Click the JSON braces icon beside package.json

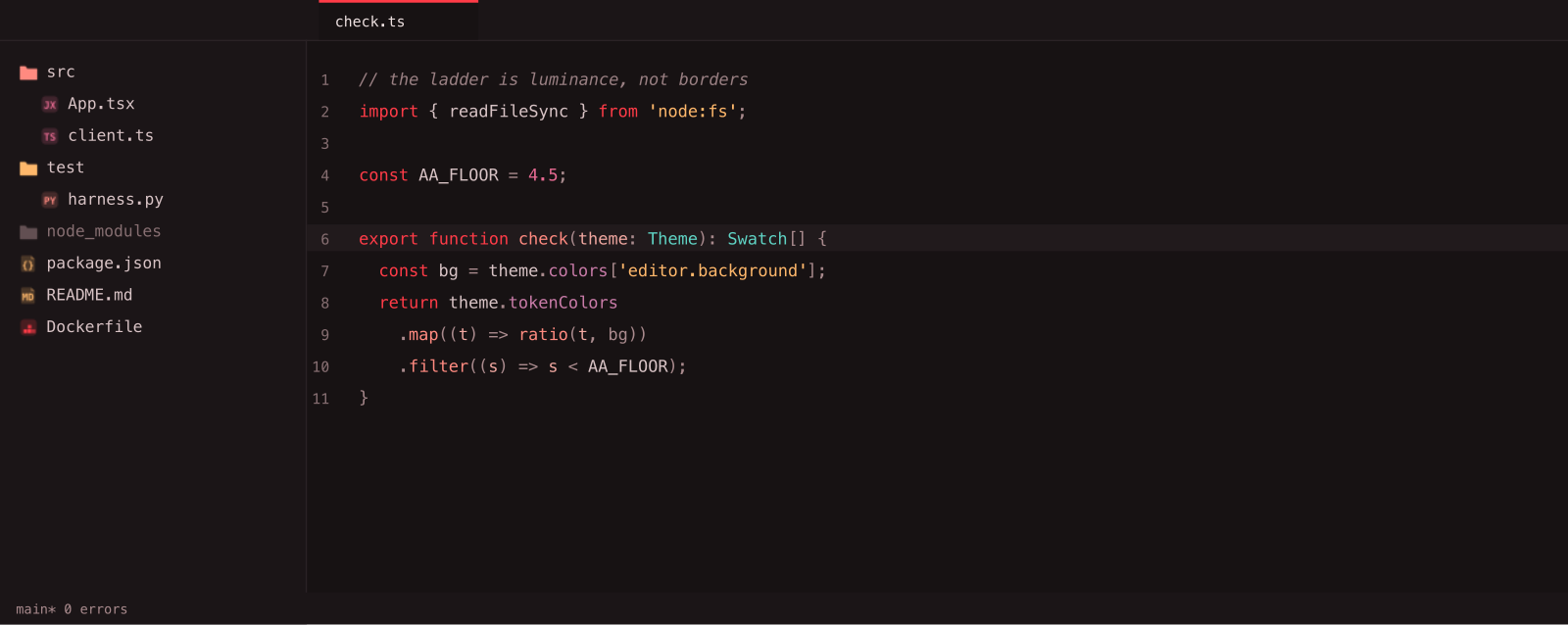pyautogui.click(x=28, y=264)
